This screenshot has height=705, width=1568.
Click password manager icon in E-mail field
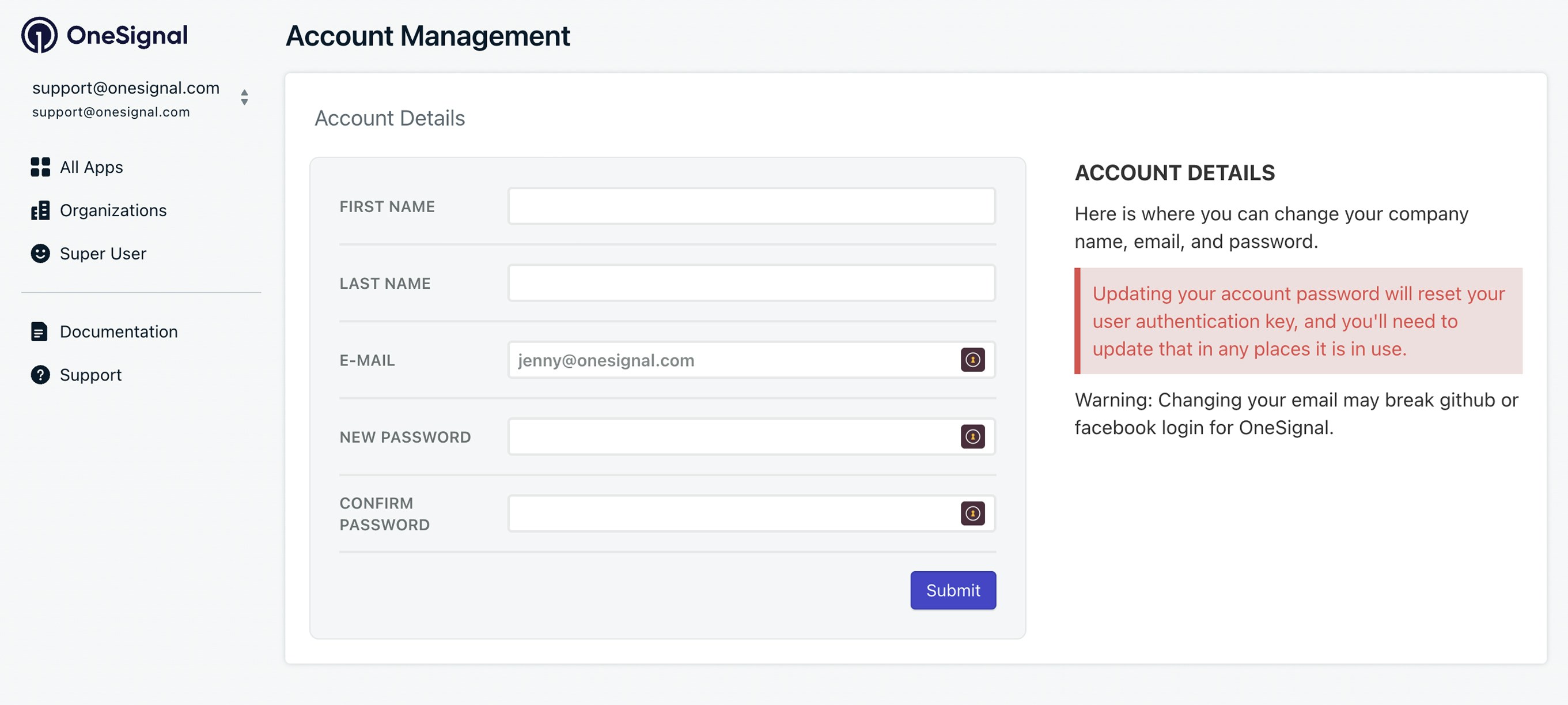tap(972, 360)
